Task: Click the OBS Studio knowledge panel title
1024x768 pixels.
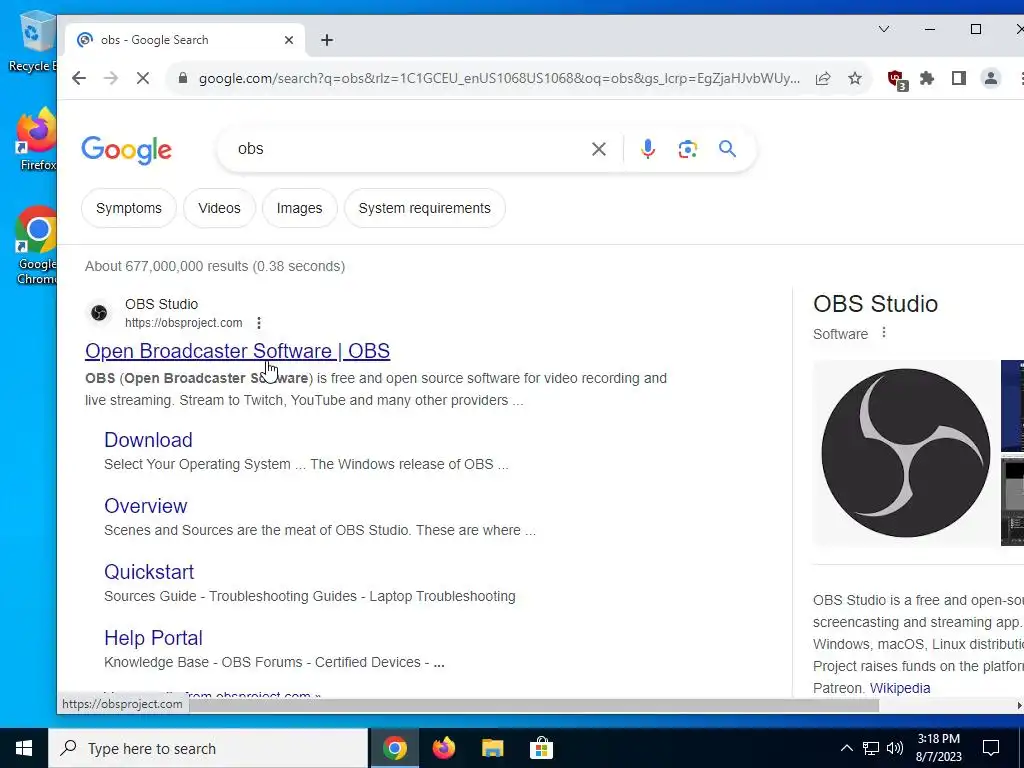Action: point(875,304)
